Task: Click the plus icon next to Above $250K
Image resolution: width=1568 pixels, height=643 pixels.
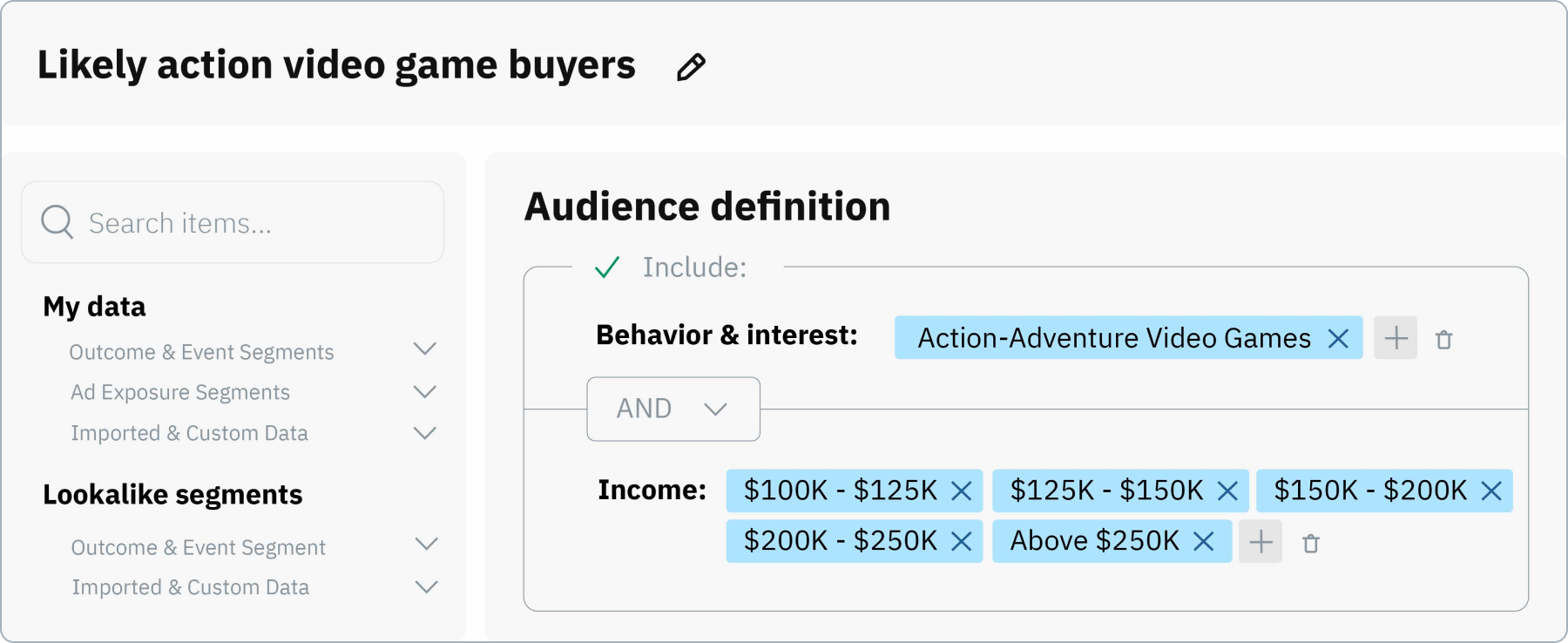Action: (1260, 541)
